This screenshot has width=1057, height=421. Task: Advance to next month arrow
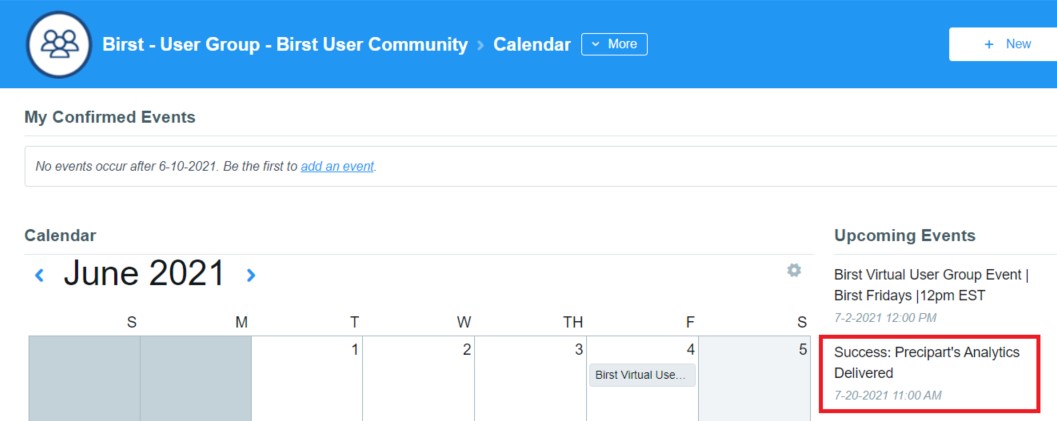[251, 275]
